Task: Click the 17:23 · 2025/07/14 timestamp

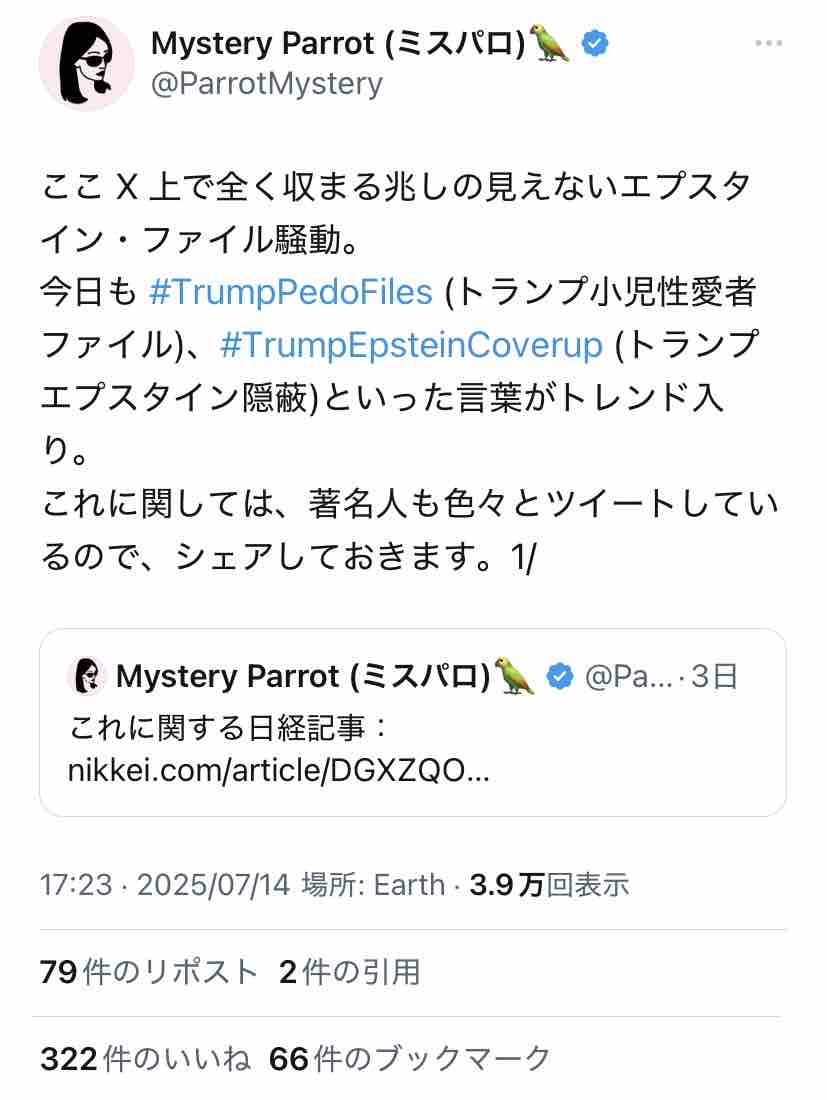Action: pos(165,885)
